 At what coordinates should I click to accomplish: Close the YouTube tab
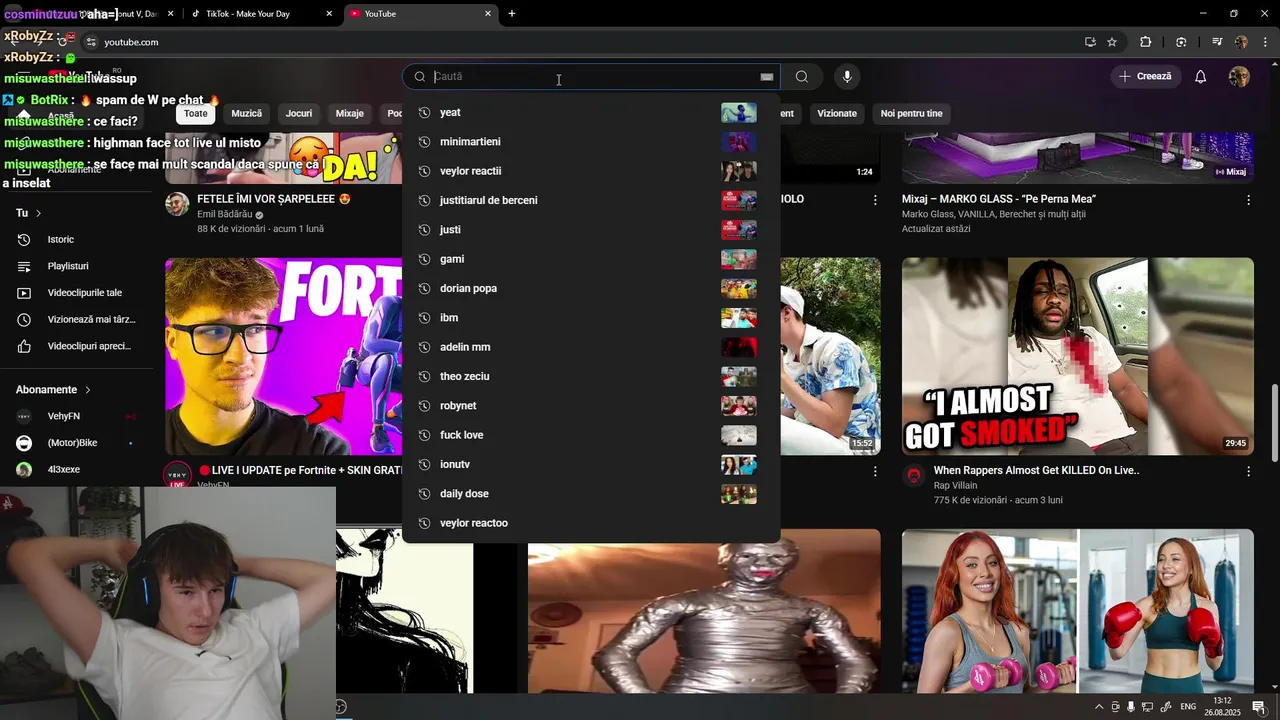pos(488,14)
